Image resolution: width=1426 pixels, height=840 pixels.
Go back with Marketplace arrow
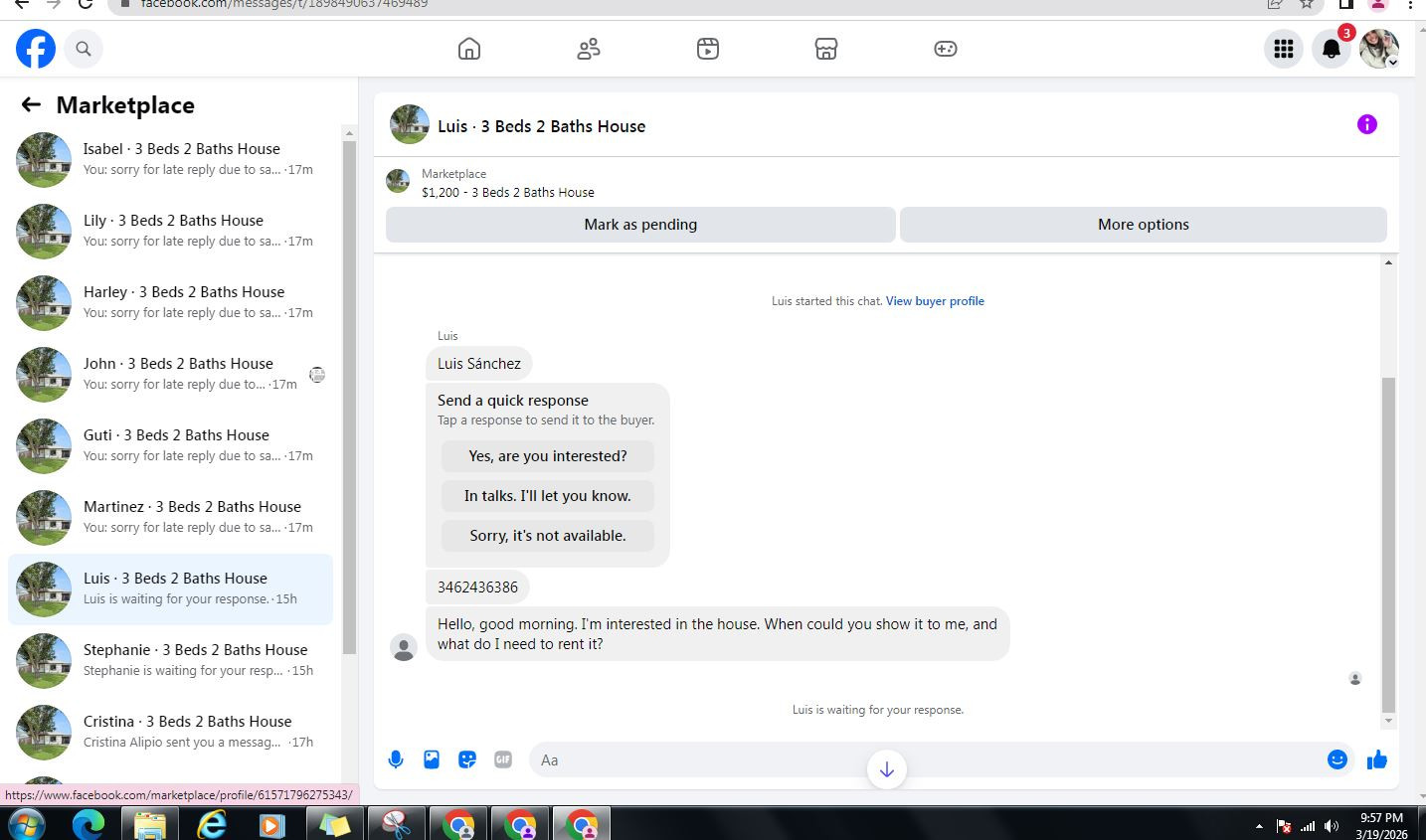pos(31,104)
